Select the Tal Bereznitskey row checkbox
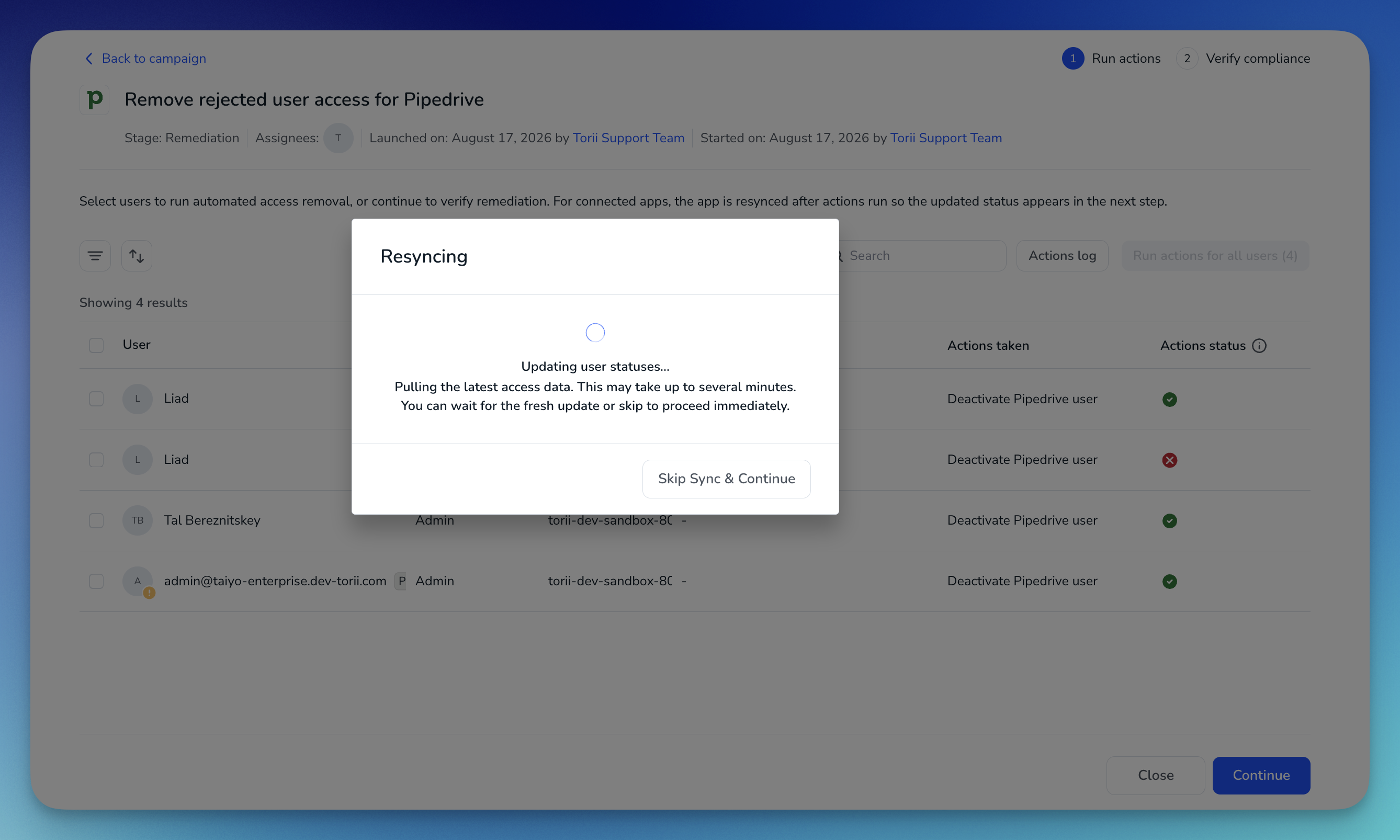This screenshot has height=840, width=1400. [x=96, y=520]
